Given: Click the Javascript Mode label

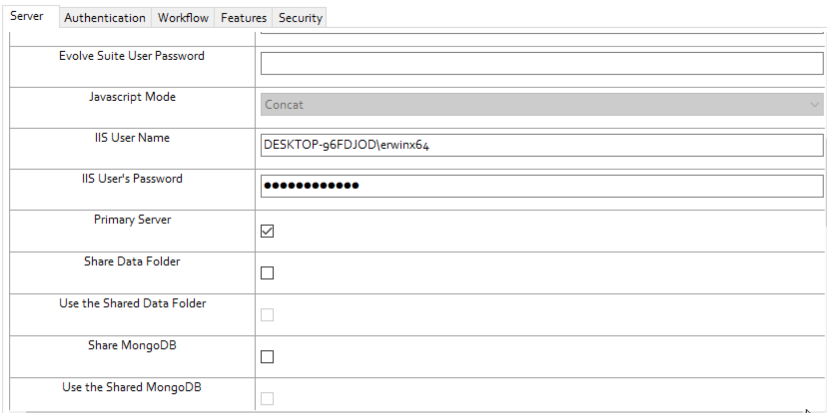Looking at the screenshot, I should pyautogui.click(x=132, y=97).
